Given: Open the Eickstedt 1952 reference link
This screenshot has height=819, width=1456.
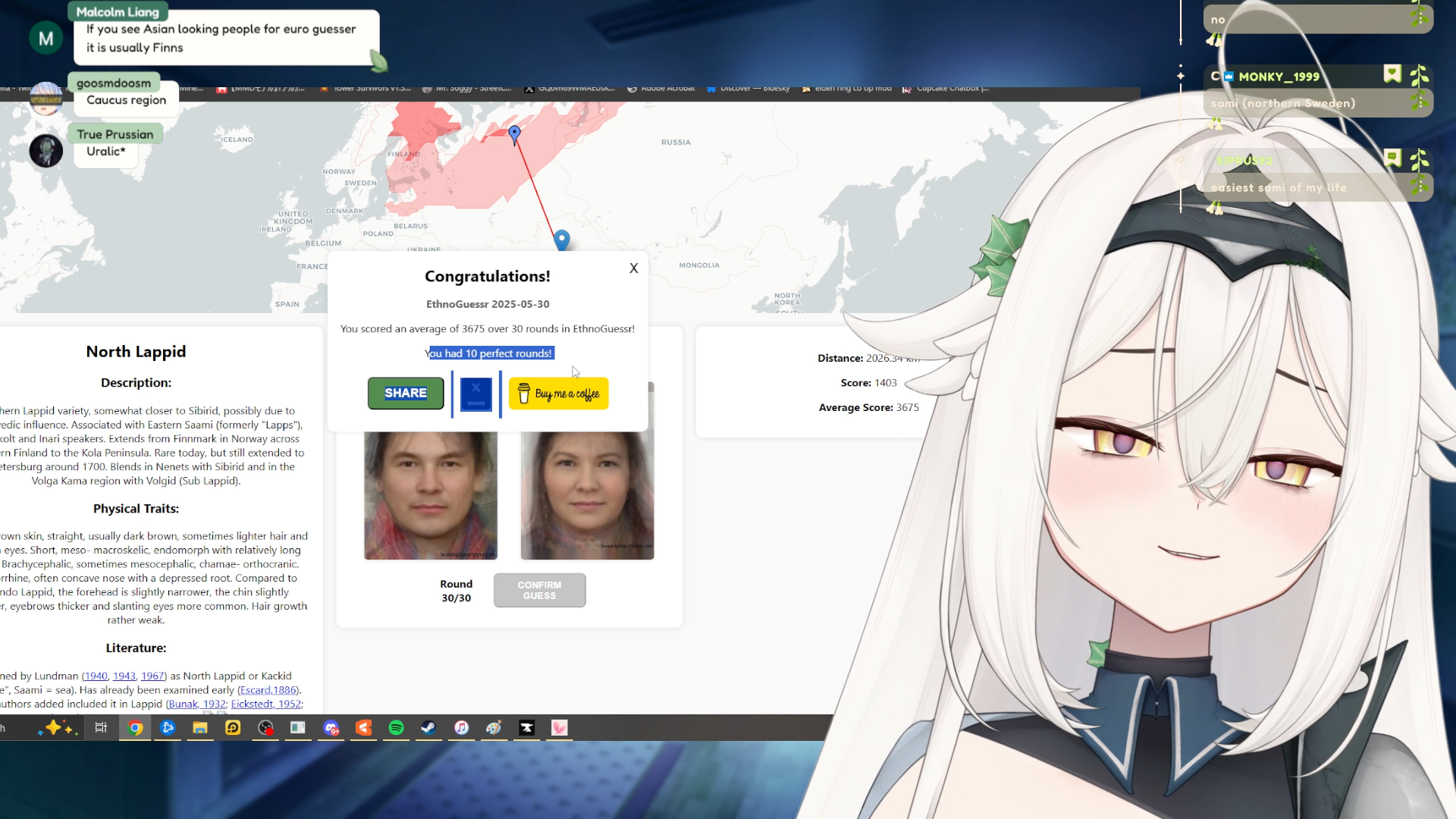Looking at the screenshot, I should [265, 704].
